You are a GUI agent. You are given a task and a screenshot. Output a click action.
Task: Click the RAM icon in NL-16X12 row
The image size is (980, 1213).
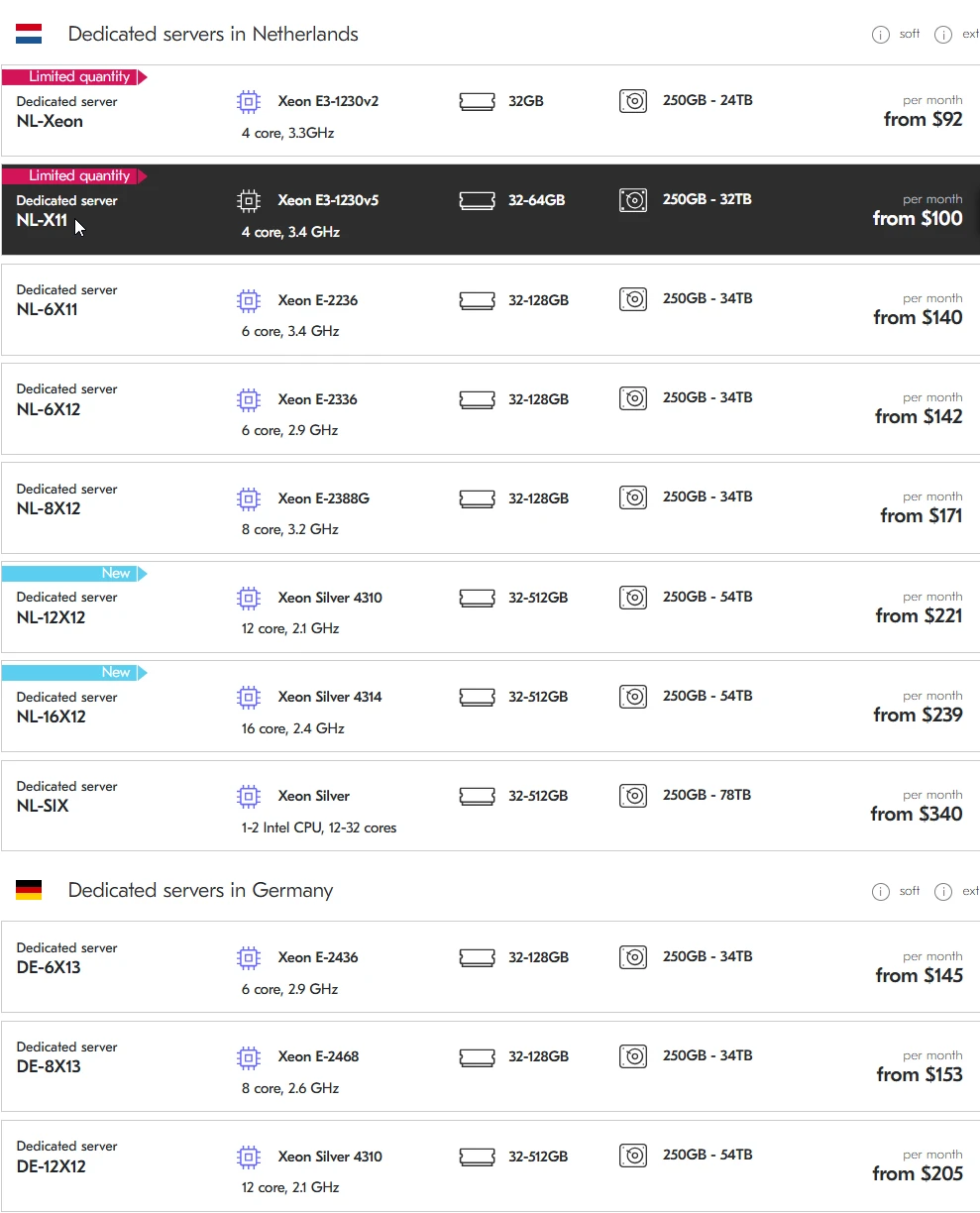click(478, 697)
